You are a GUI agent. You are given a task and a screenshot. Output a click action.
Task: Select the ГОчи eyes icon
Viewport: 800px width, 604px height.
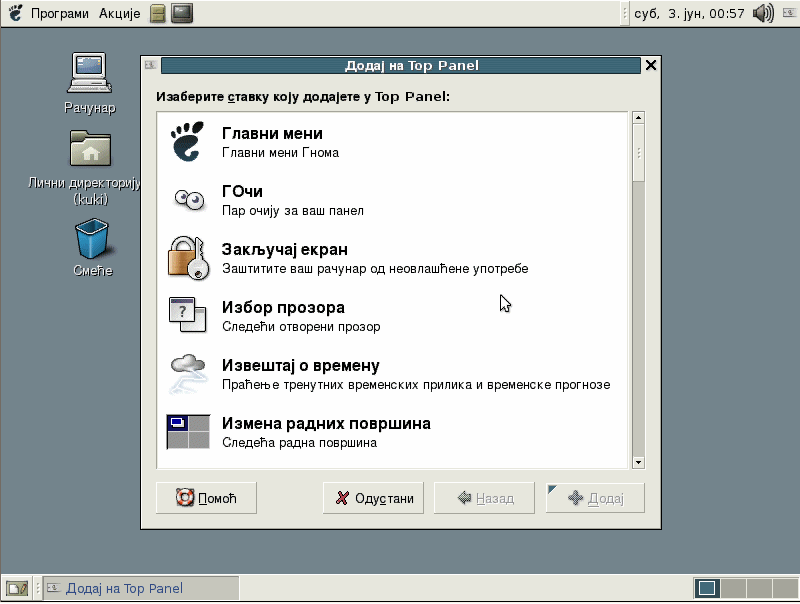(189, 199)
